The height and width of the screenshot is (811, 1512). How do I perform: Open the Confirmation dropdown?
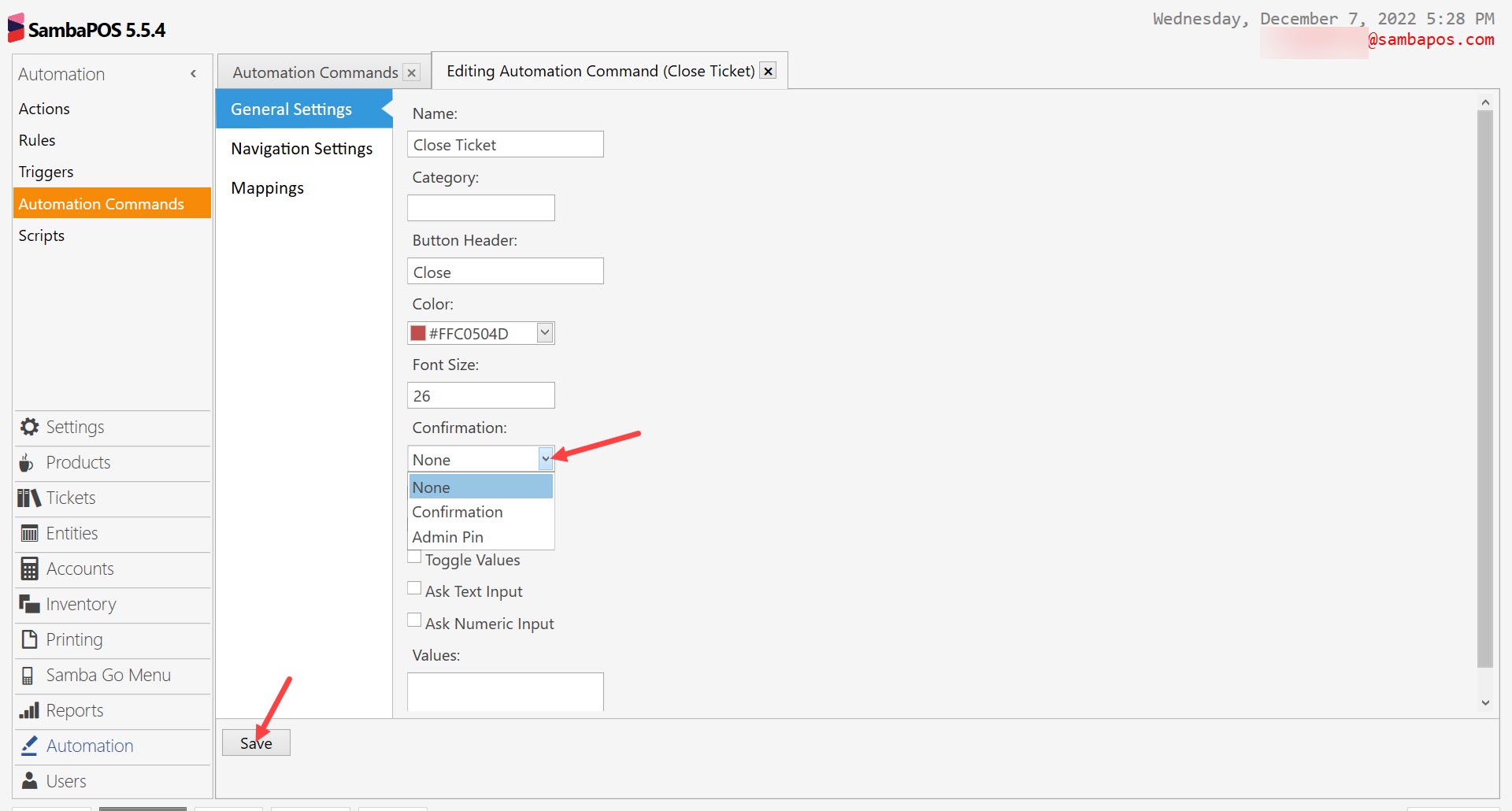pos(546,458)
